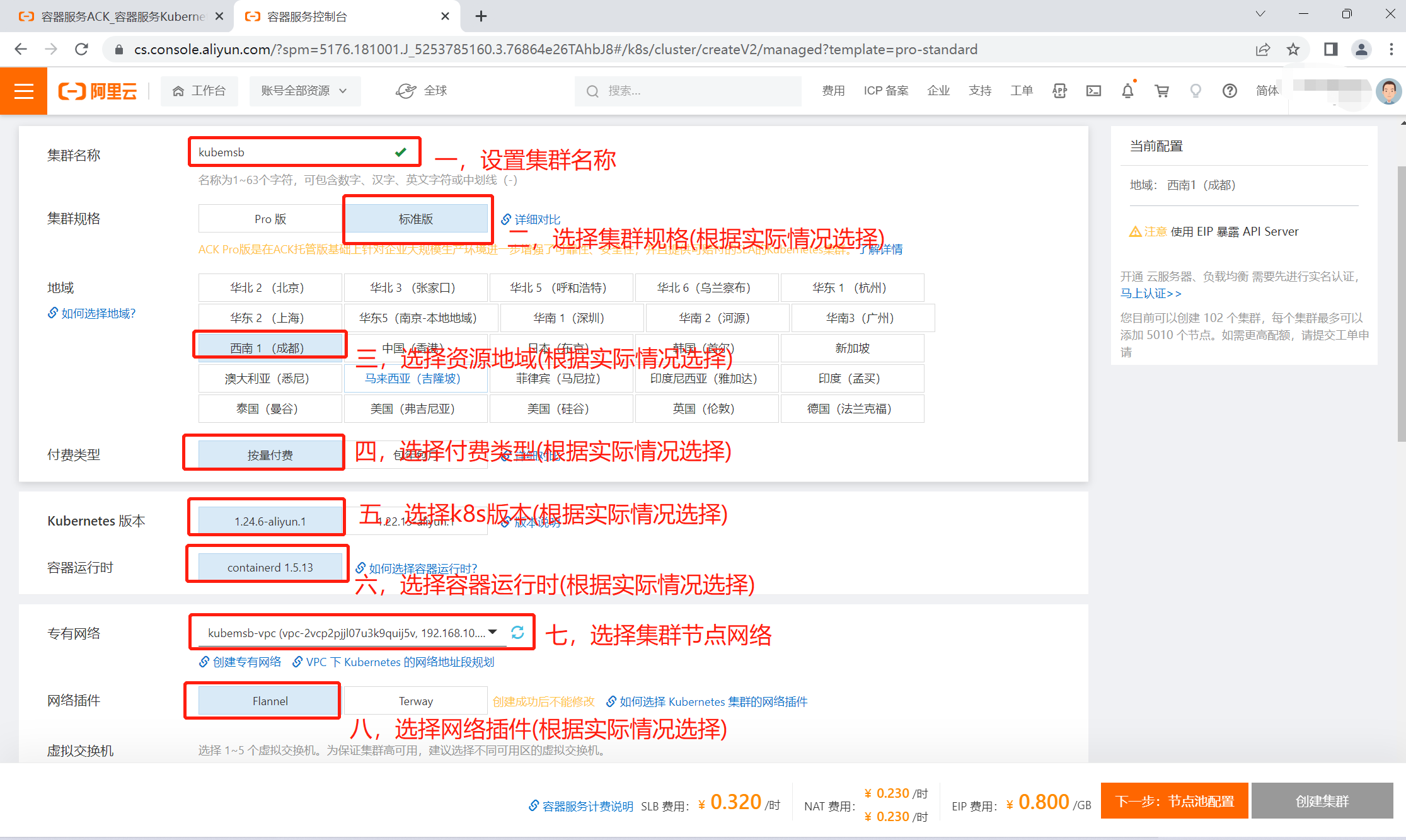The image size is (1406, 840).
Task: Open Chrome three-dot menu
Action: 1392,49
